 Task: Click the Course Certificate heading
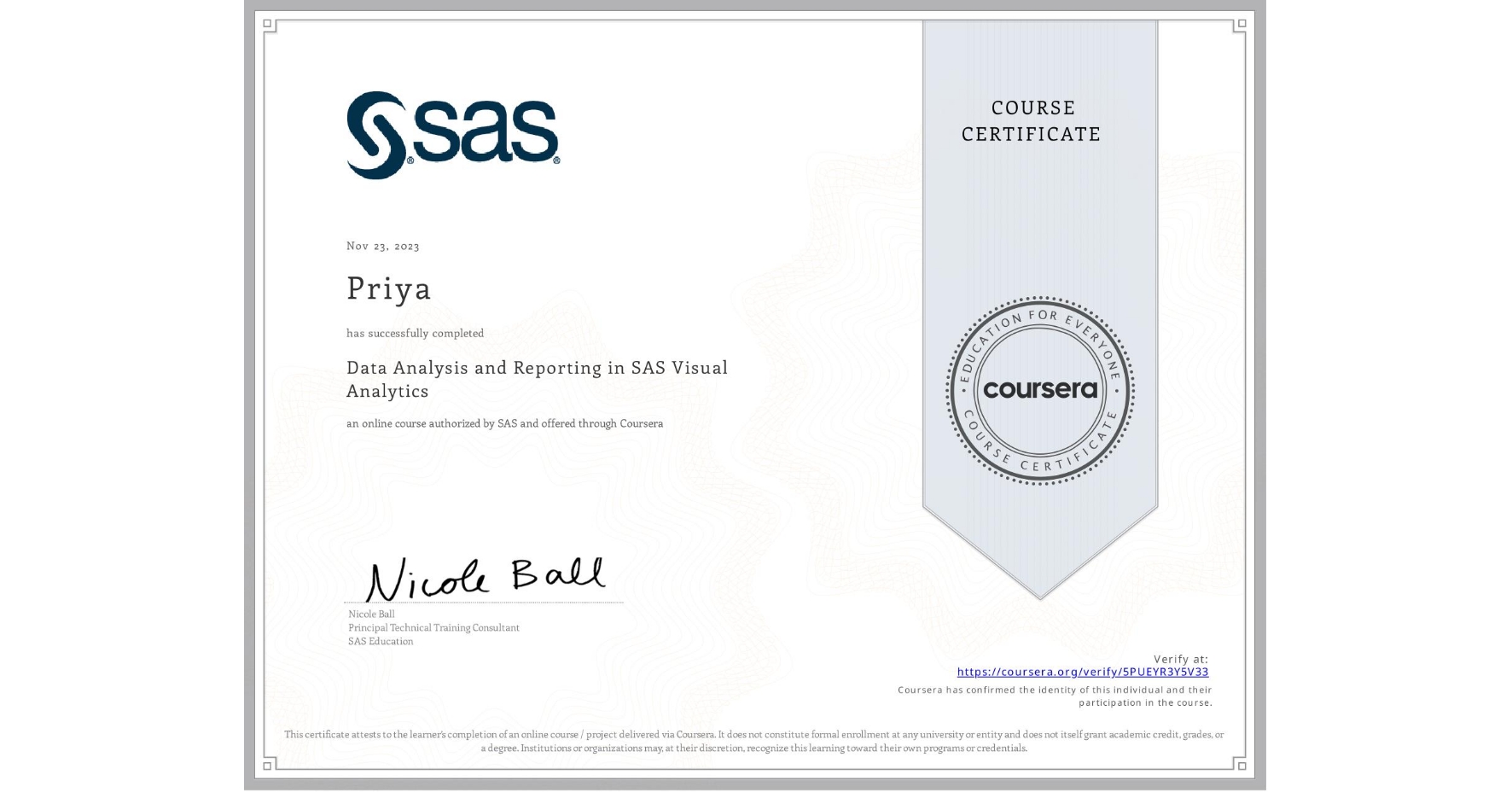click(x=1032, y=120)
